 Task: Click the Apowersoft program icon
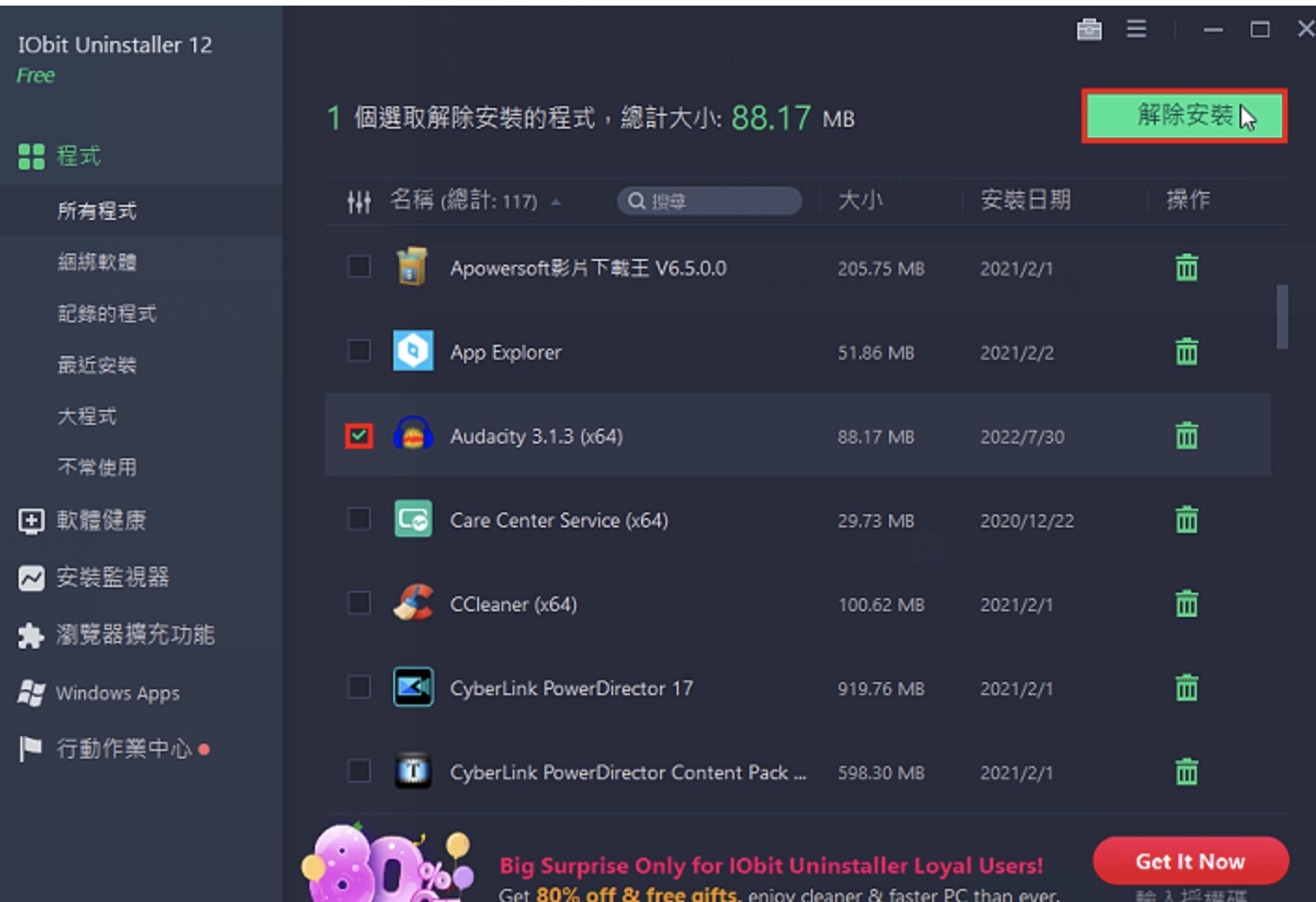coord(413,266)
